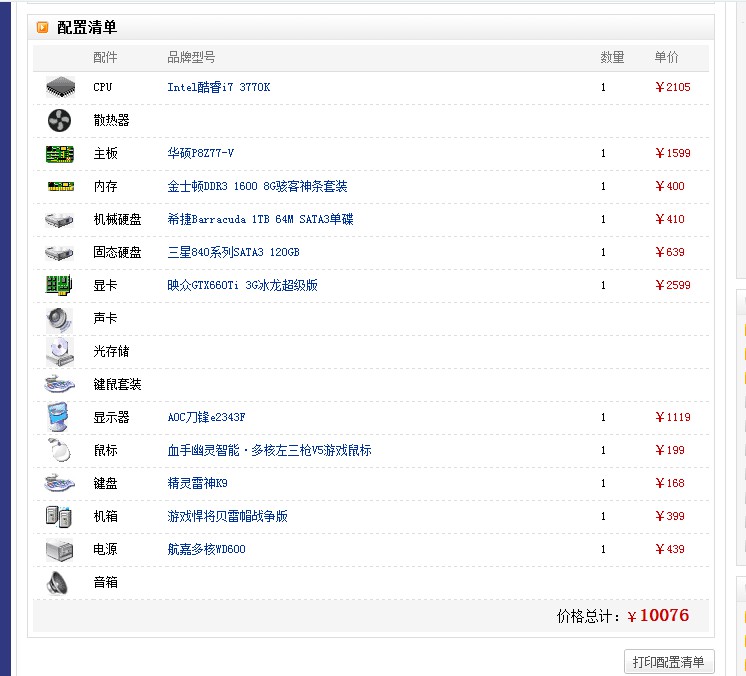Click the 机械硬盘 hard drive icon

point(59,220)
